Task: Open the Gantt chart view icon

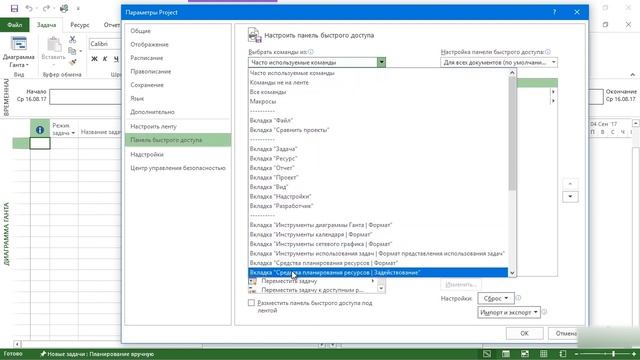Action: tap(19, 44)
